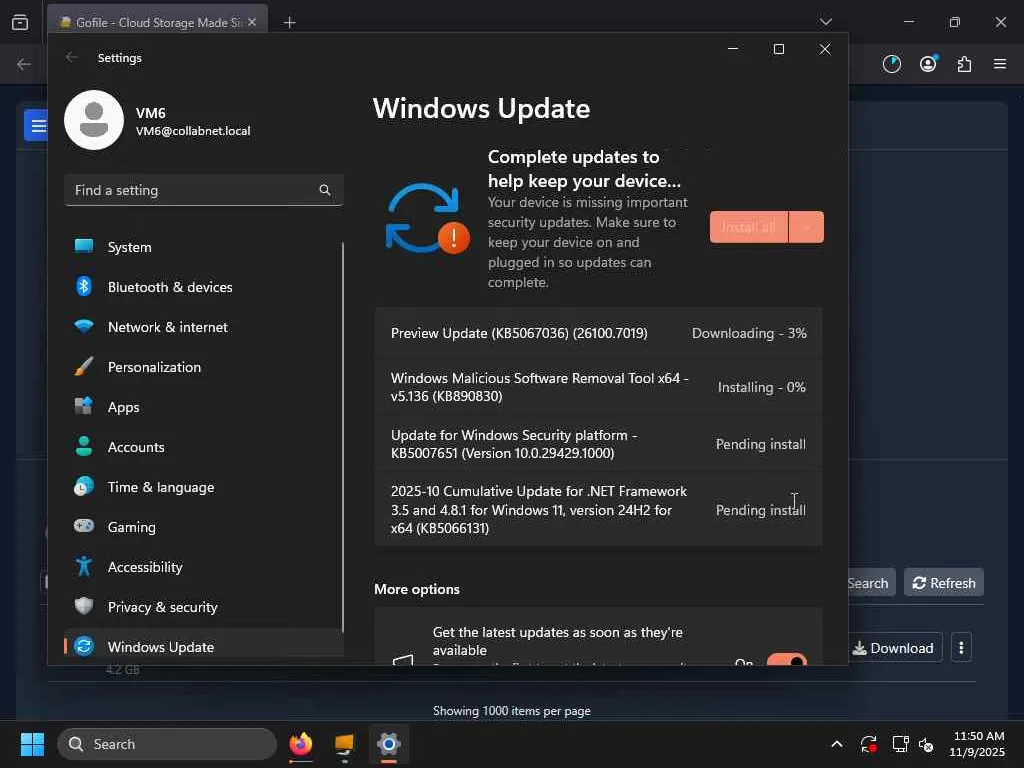The height and width of the screenshot is (768, 1024).
Task: Close the Gofile browser tab
Action: click(x=252, y=22)
